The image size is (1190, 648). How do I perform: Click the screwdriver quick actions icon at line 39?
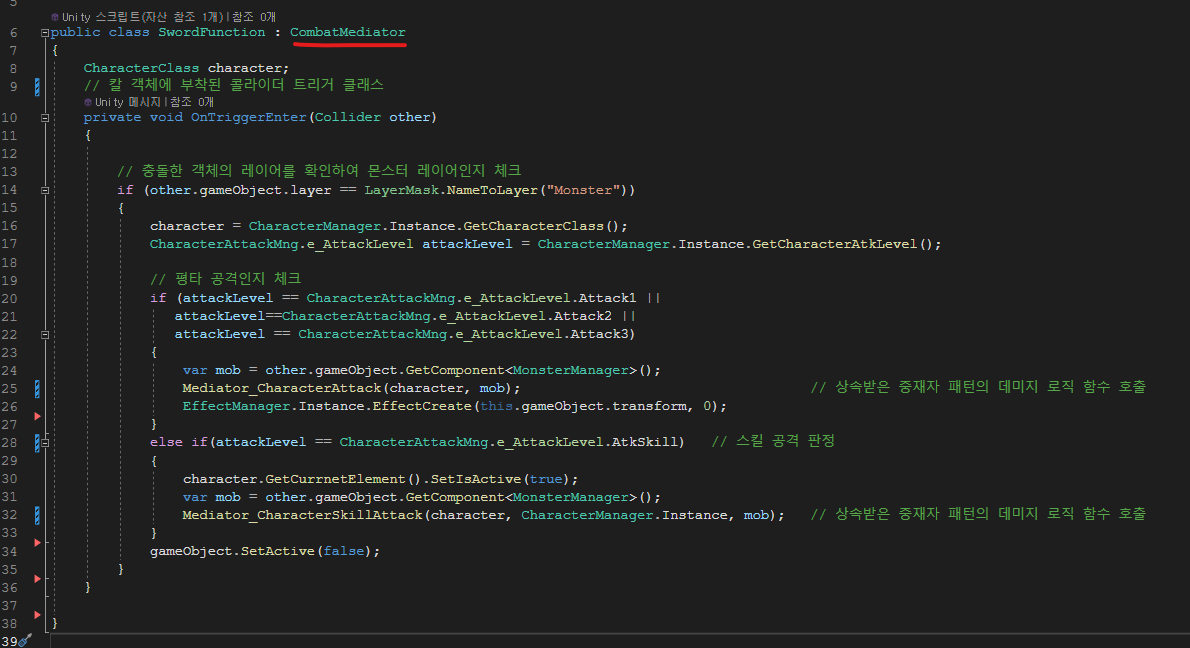pyautogui.click(x=26, y=640)
